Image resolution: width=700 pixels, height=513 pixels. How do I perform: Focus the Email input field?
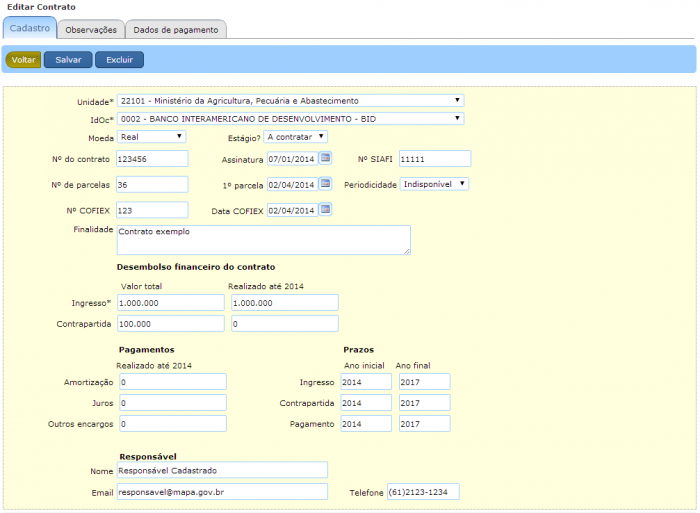pyautogui.click(x=222, y=492)
